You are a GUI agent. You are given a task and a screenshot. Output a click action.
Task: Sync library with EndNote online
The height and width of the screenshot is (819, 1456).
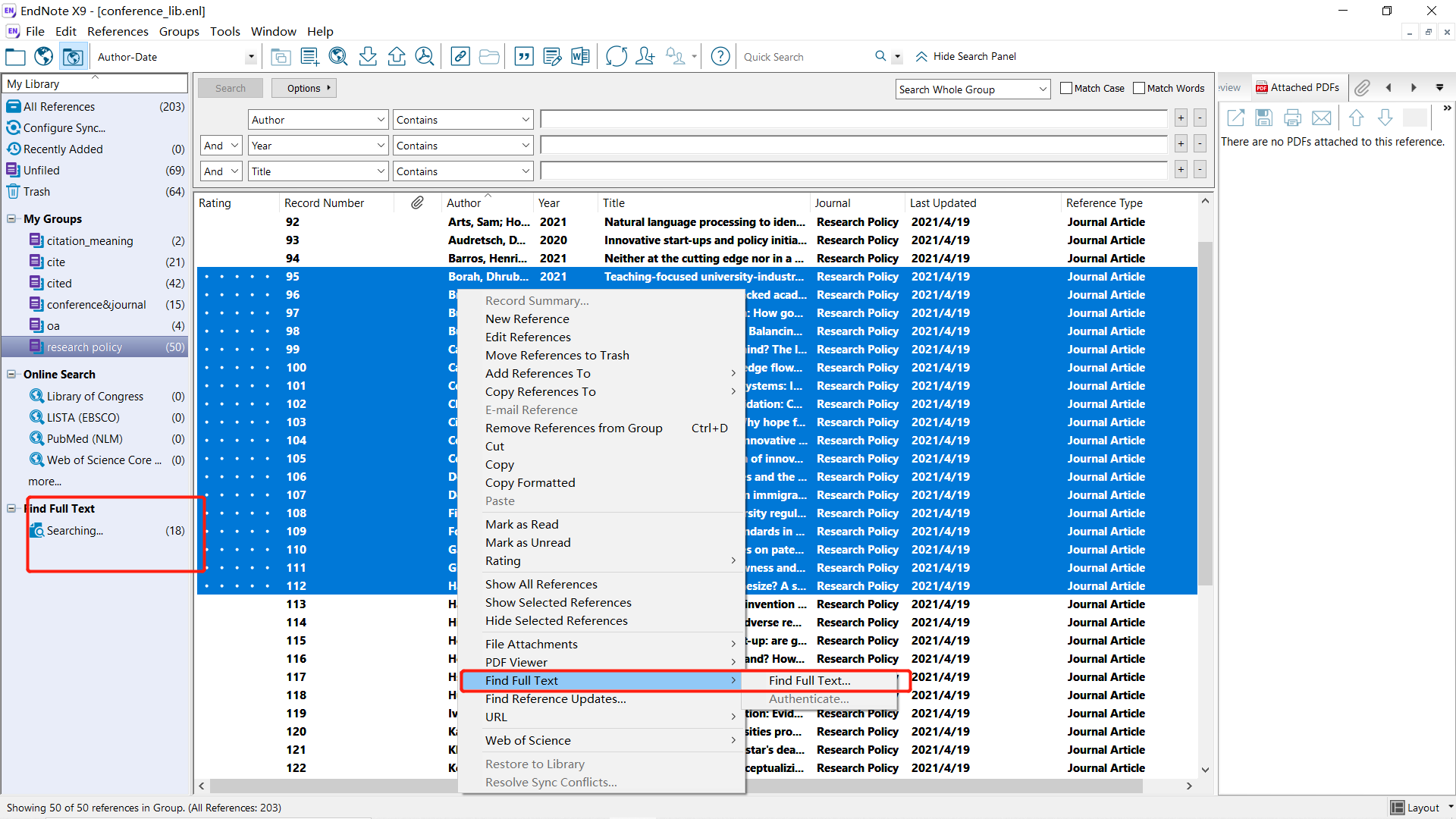coord(617,56)
